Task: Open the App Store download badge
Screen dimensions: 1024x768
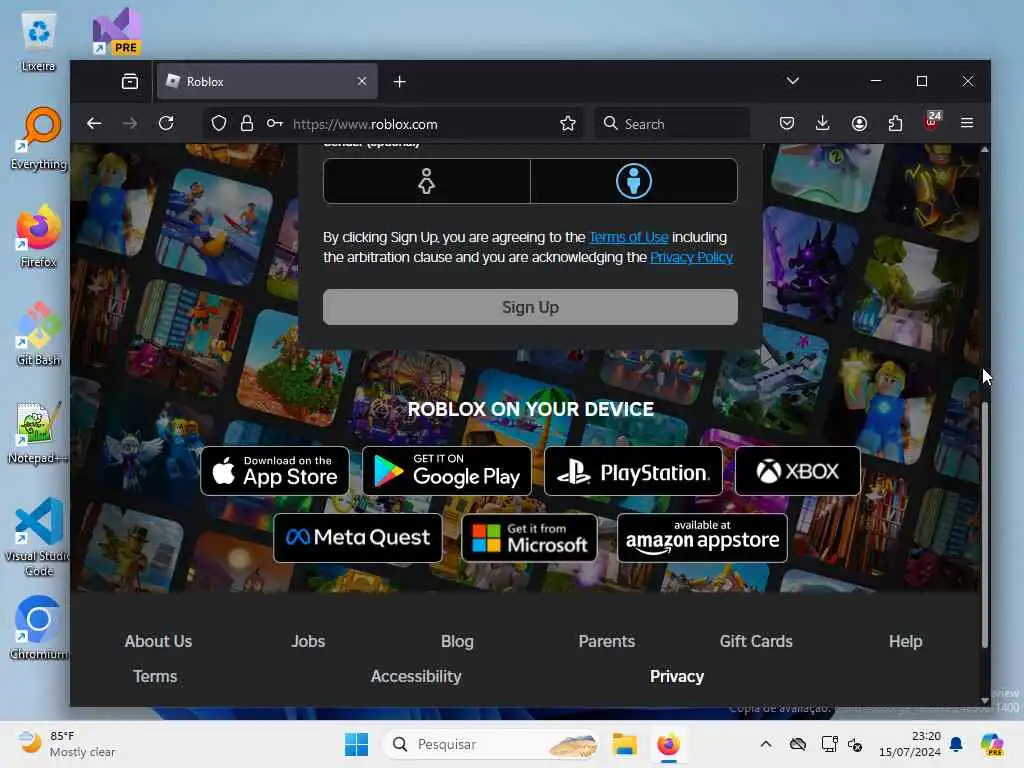Action: [274, 471]
